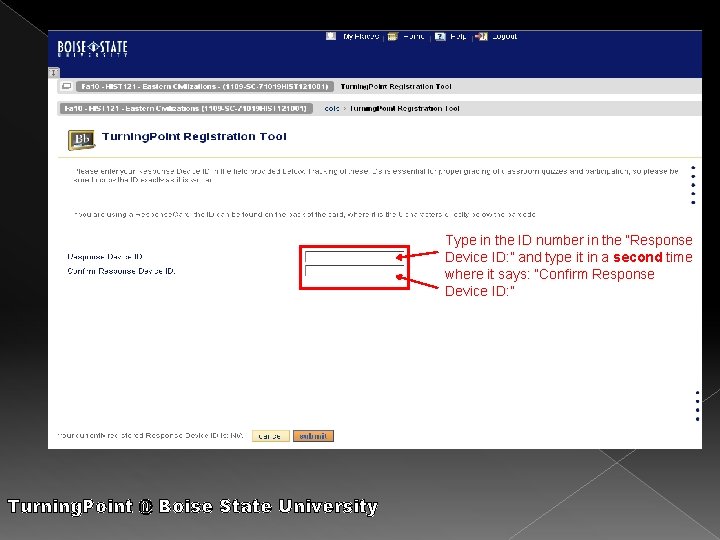Open the My Places icon

click(331, 36)
